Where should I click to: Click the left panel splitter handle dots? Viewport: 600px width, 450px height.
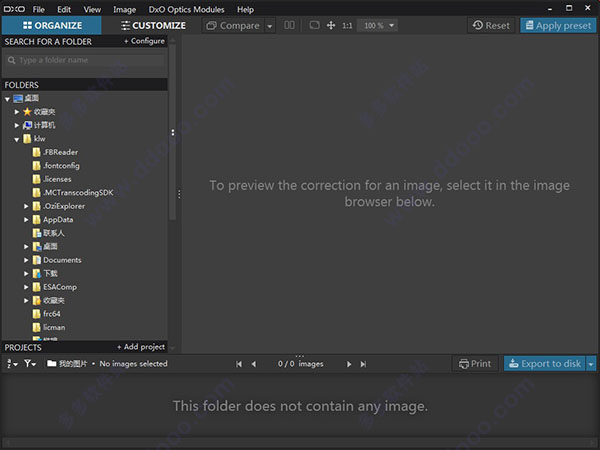pos(179,194)
